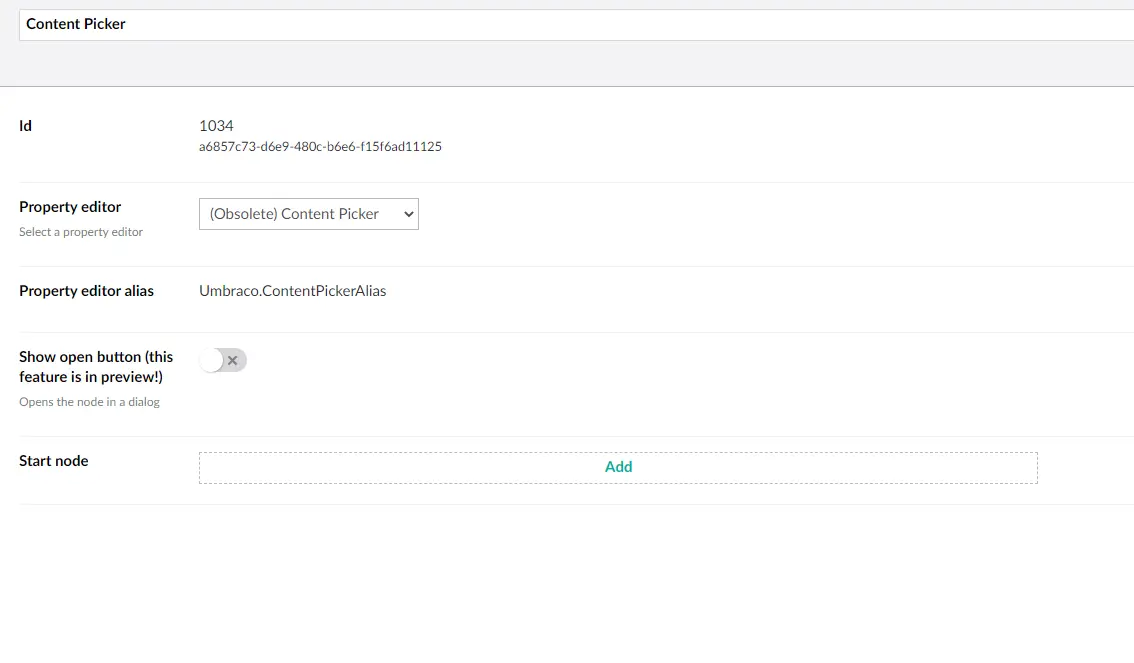Click the Id row label
The height and width of the screenshot is (663, 1134).
pos(24,125)
